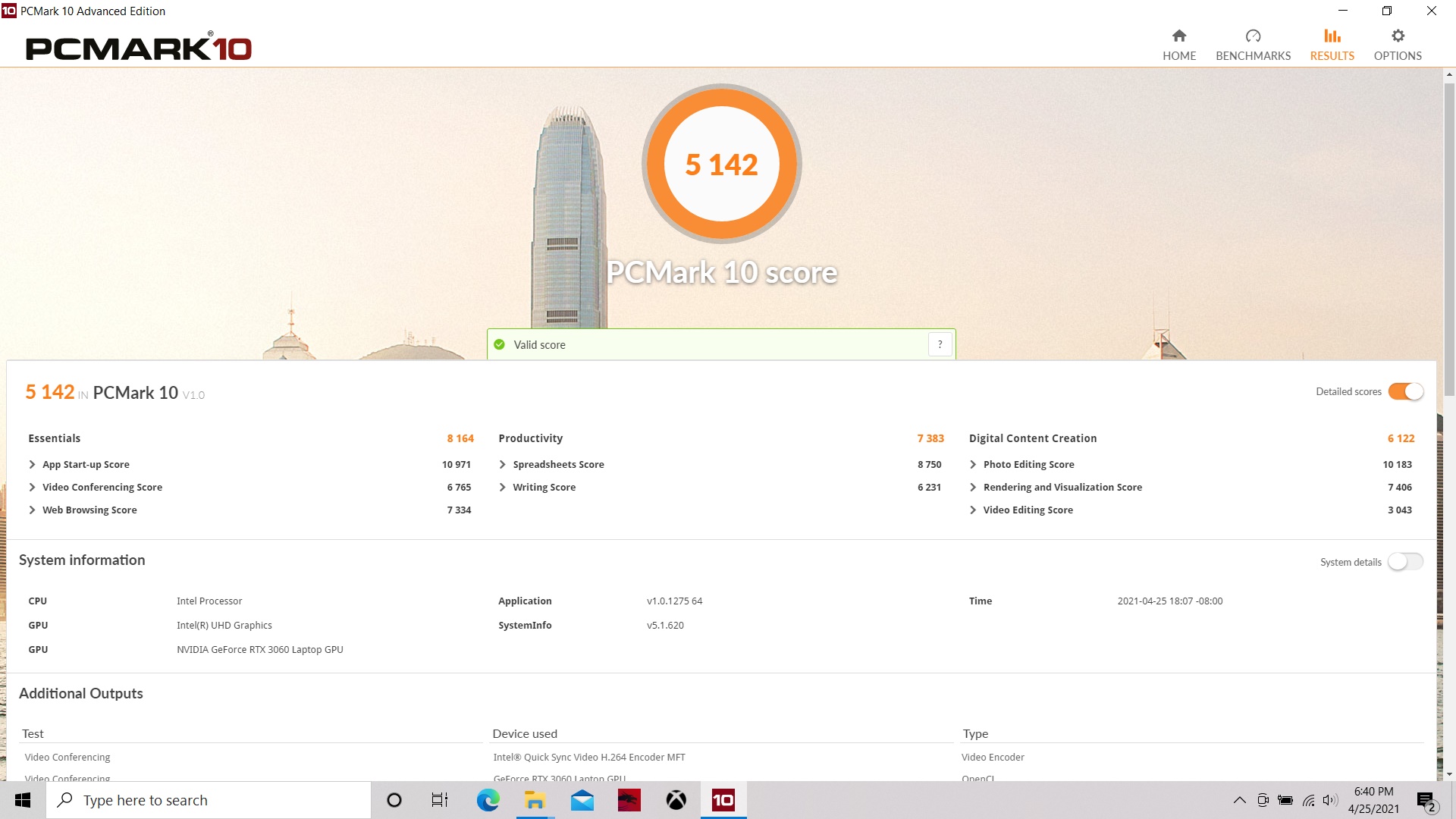The width and height of the screenshot is (1456, 819).
Task: Launch Microsoft Edge from taskbar
Action: tap(488, 800)
